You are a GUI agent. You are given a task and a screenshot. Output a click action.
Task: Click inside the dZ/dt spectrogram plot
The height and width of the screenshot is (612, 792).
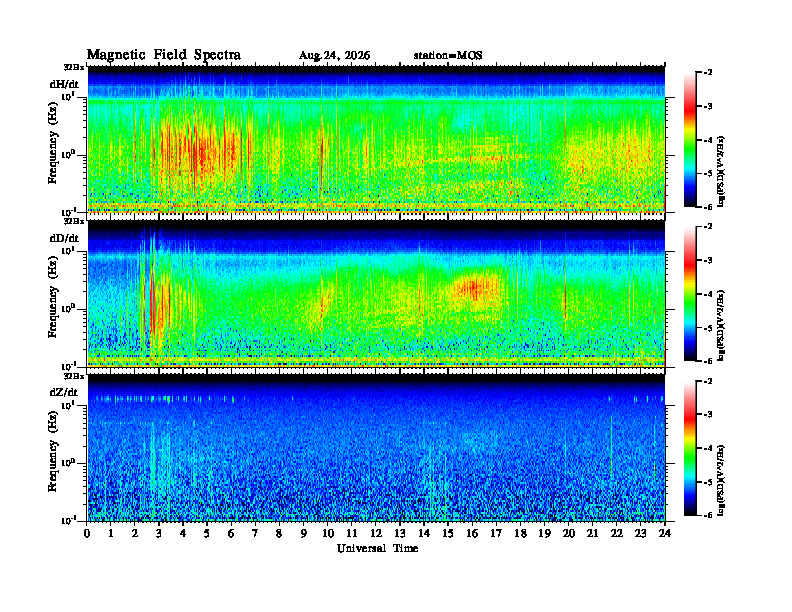376,448
